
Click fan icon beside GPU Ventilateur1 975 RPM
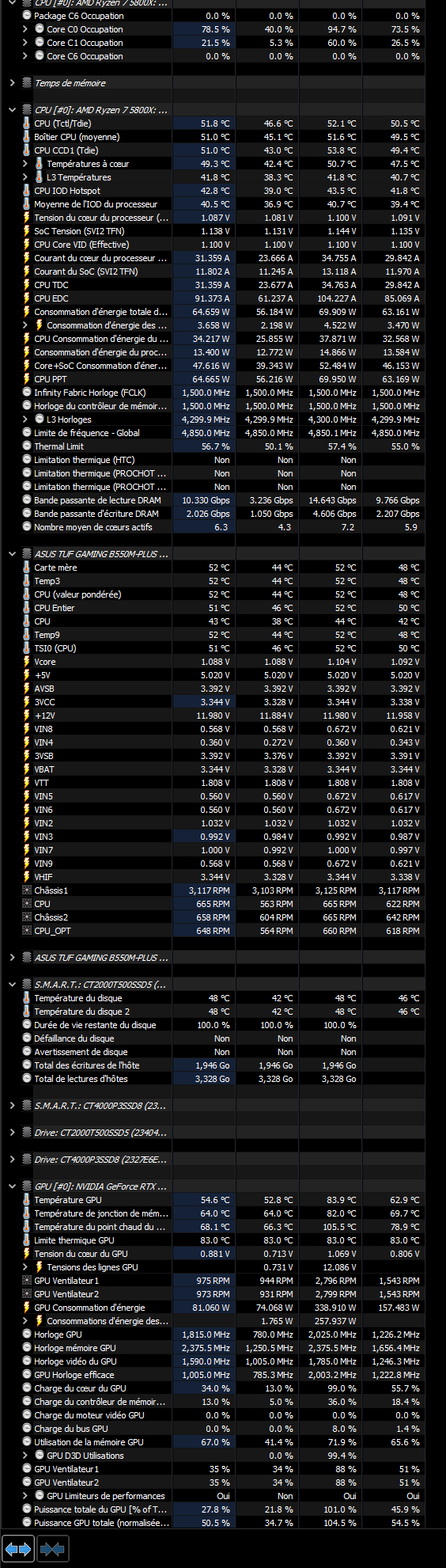tap(27, 1281)
